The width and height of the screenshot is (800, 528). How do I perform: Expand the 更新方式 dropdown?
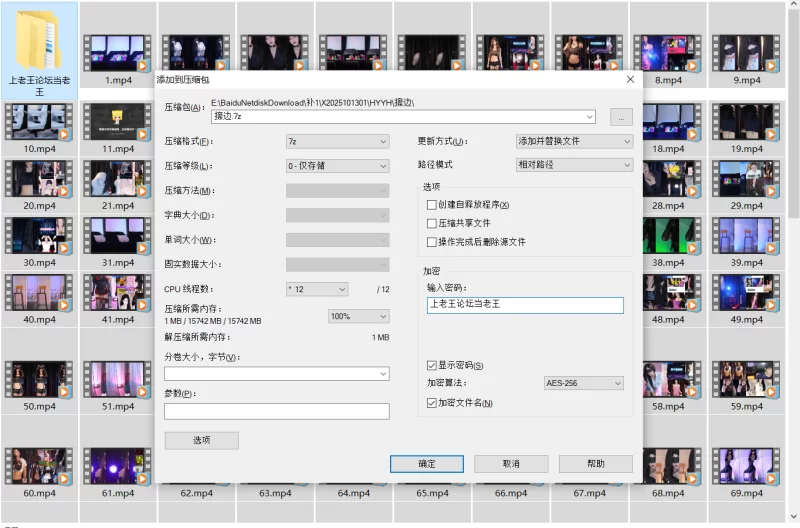click(574, 141)
